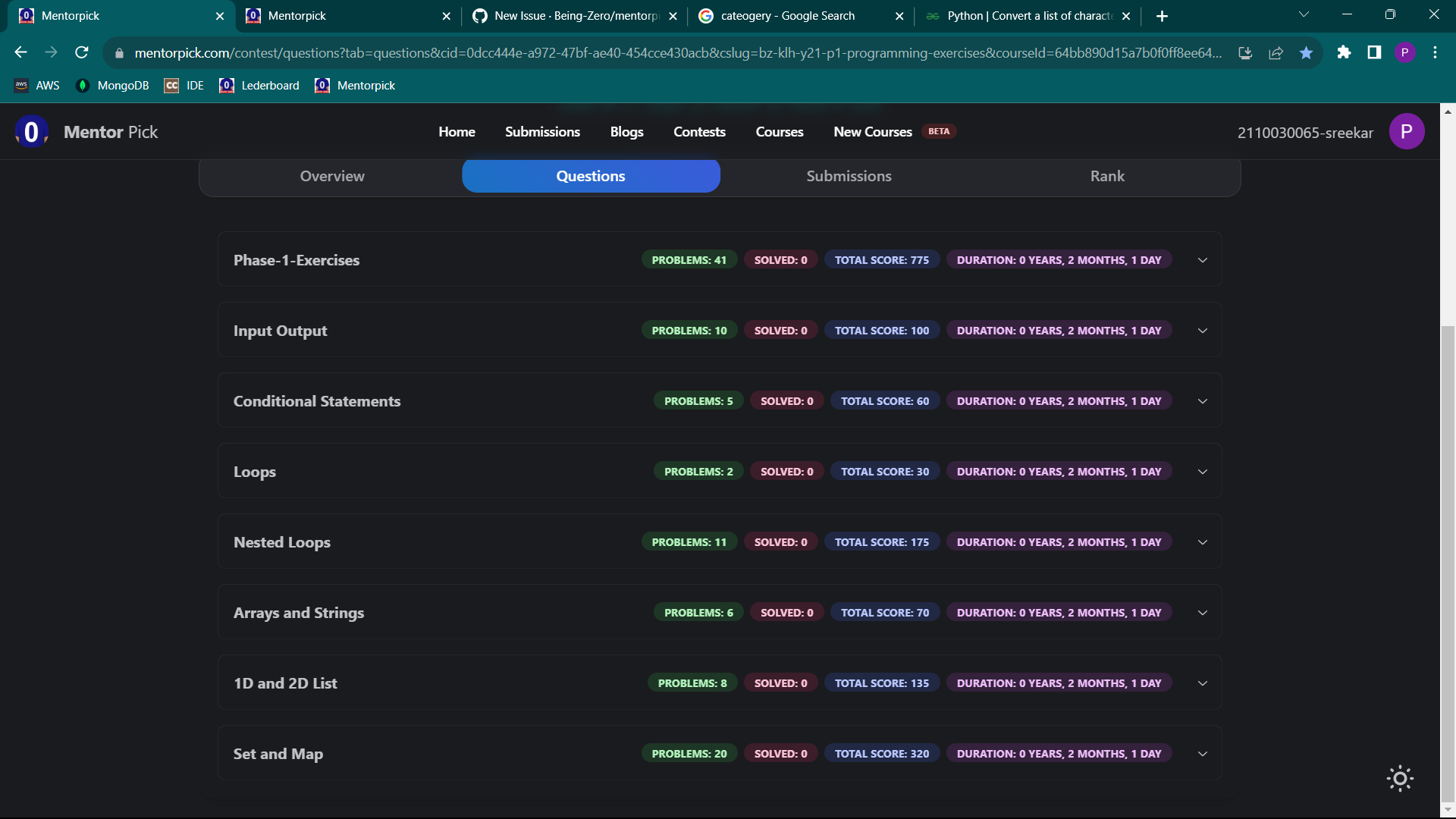Click the Mentor Pick logo icon
The width and height of the screenshot is (1456, 819).
tap(30, 131)
